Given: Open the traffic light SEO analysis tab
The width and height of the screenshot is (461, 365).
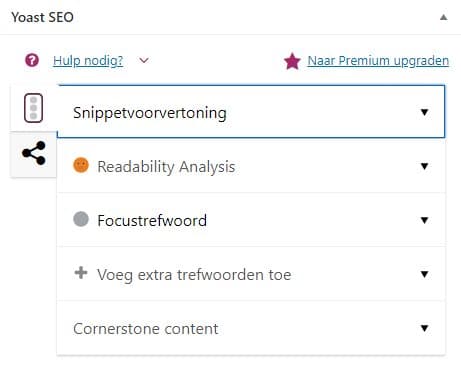Looking at the screenshot, I should click(x=33, y=108).
